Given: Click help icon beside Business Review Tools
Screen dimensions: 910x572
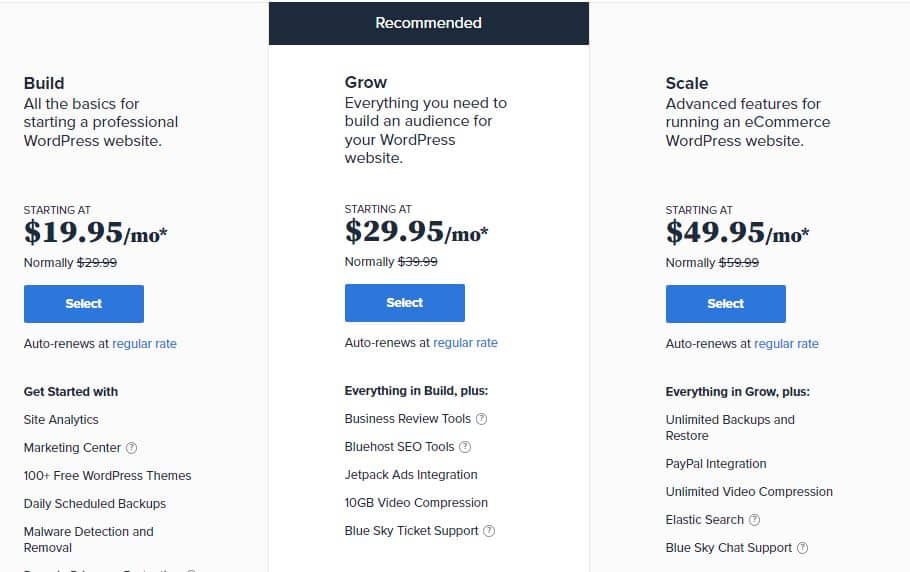Looking at the screenshot, I should (x=482, y=419).
